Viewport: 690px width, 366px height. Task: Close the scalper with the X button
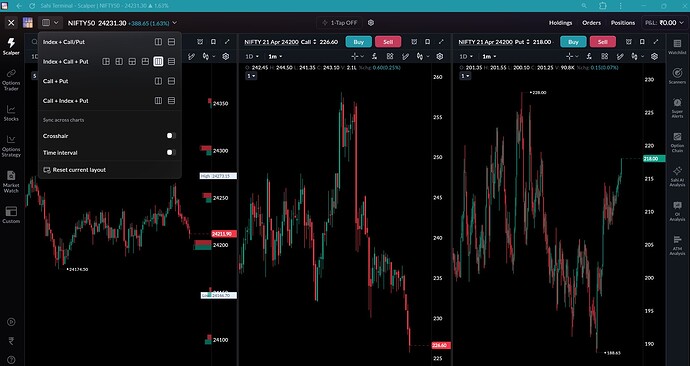click(x=11, y=22)
